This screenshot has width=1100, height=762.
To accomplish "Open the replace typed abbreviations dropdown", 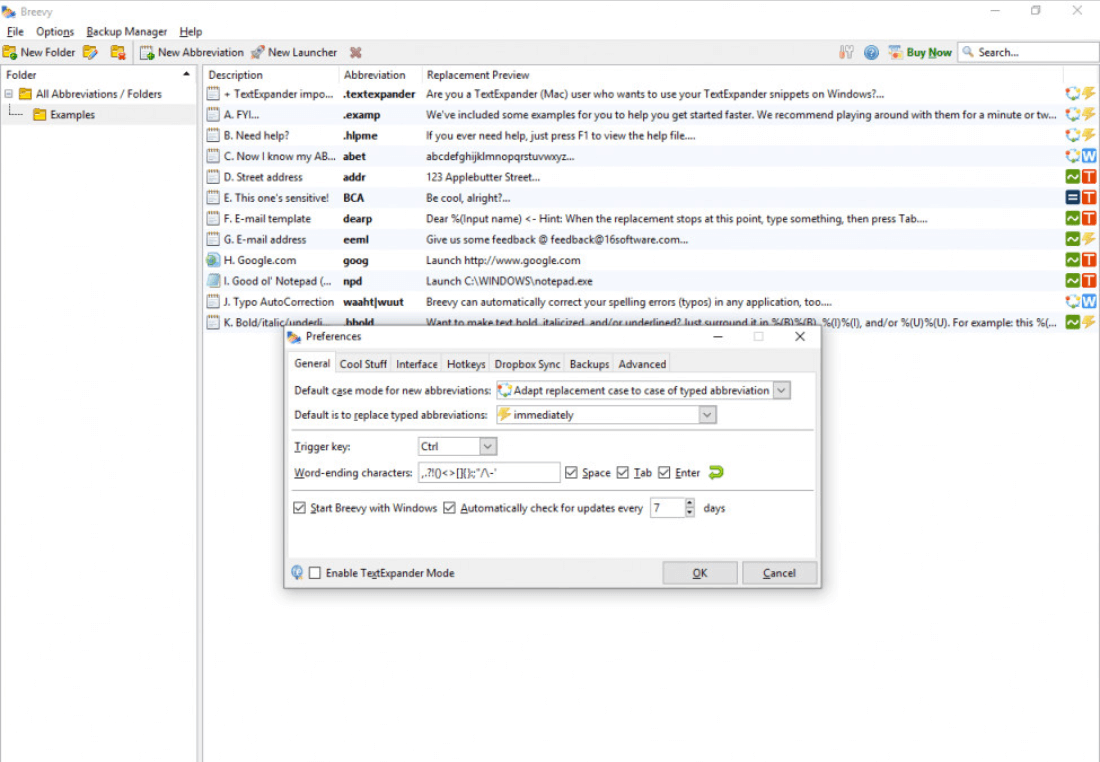I will (707, 415).
